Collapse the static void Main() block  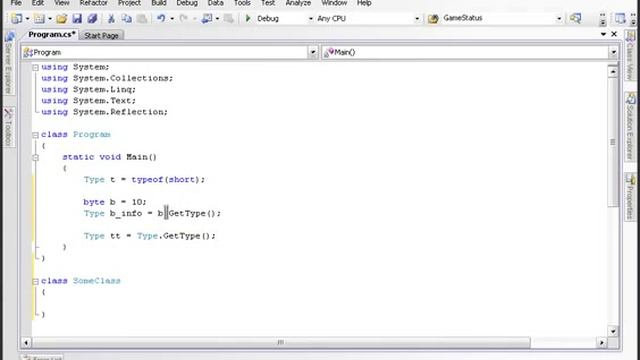[36, 157]
